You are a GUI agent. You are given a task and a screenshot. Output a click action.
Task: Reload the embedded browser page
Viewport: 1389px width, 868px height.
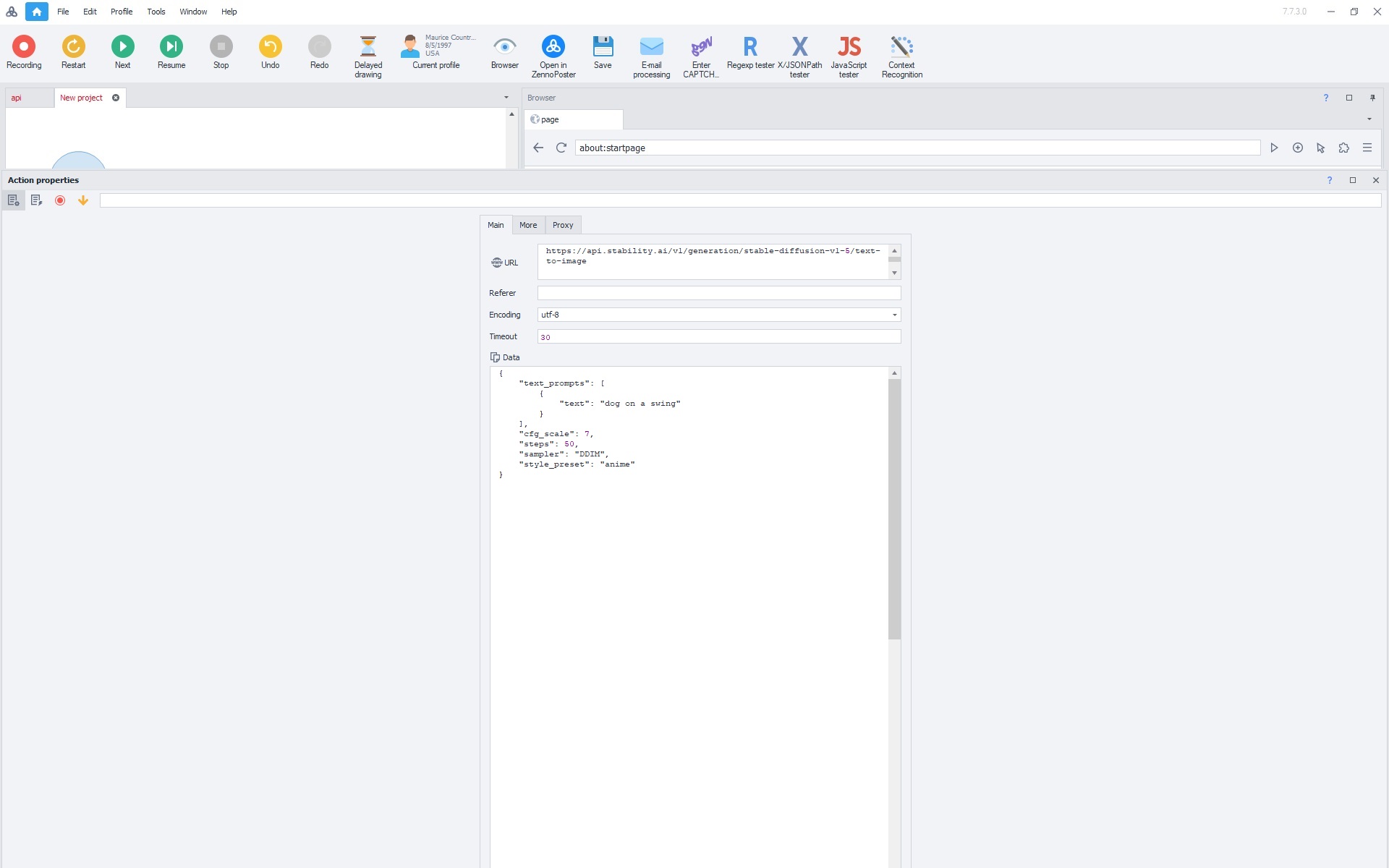[561, 148]
